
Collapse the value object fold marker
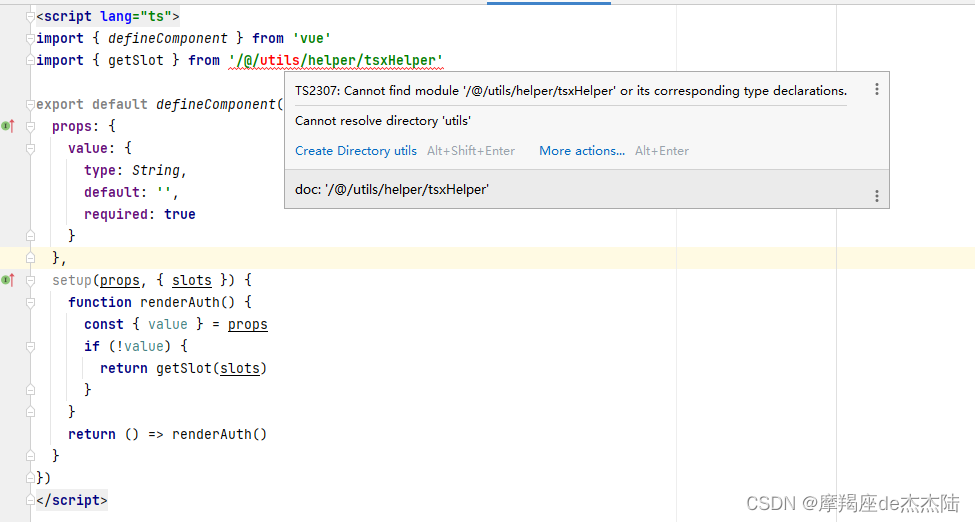(x=30, y=149)
